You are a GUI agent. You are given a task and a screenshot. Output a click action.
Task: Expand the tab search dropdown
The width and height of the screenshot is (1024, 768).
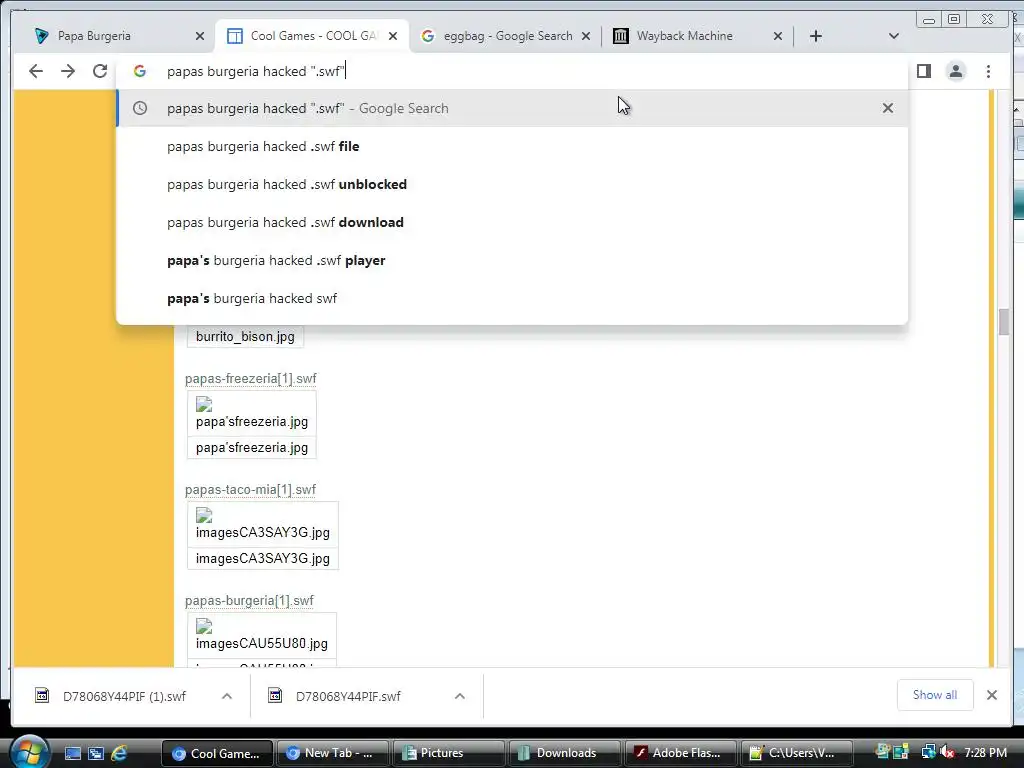click(894, 36)
